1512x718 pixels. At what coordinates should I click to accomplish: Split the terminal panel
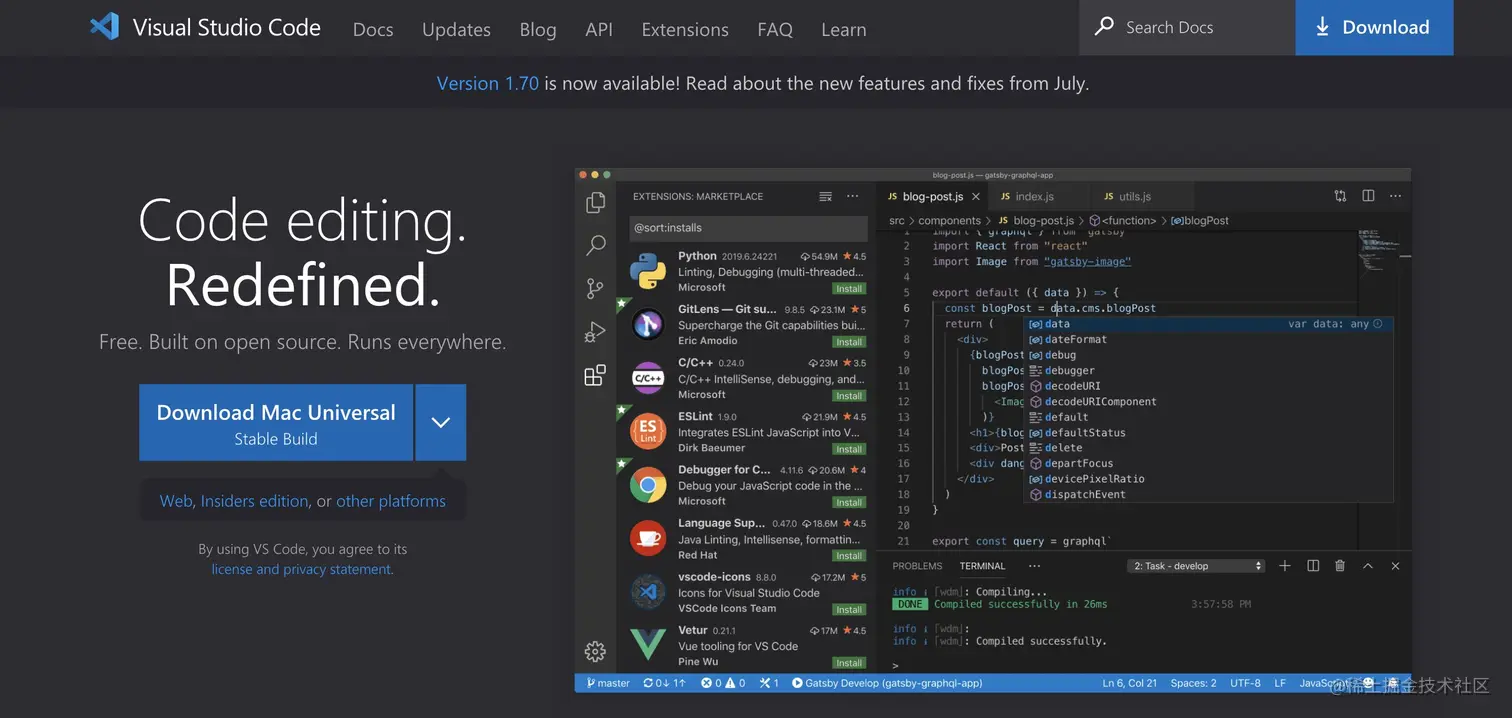tap(1313, 566)
